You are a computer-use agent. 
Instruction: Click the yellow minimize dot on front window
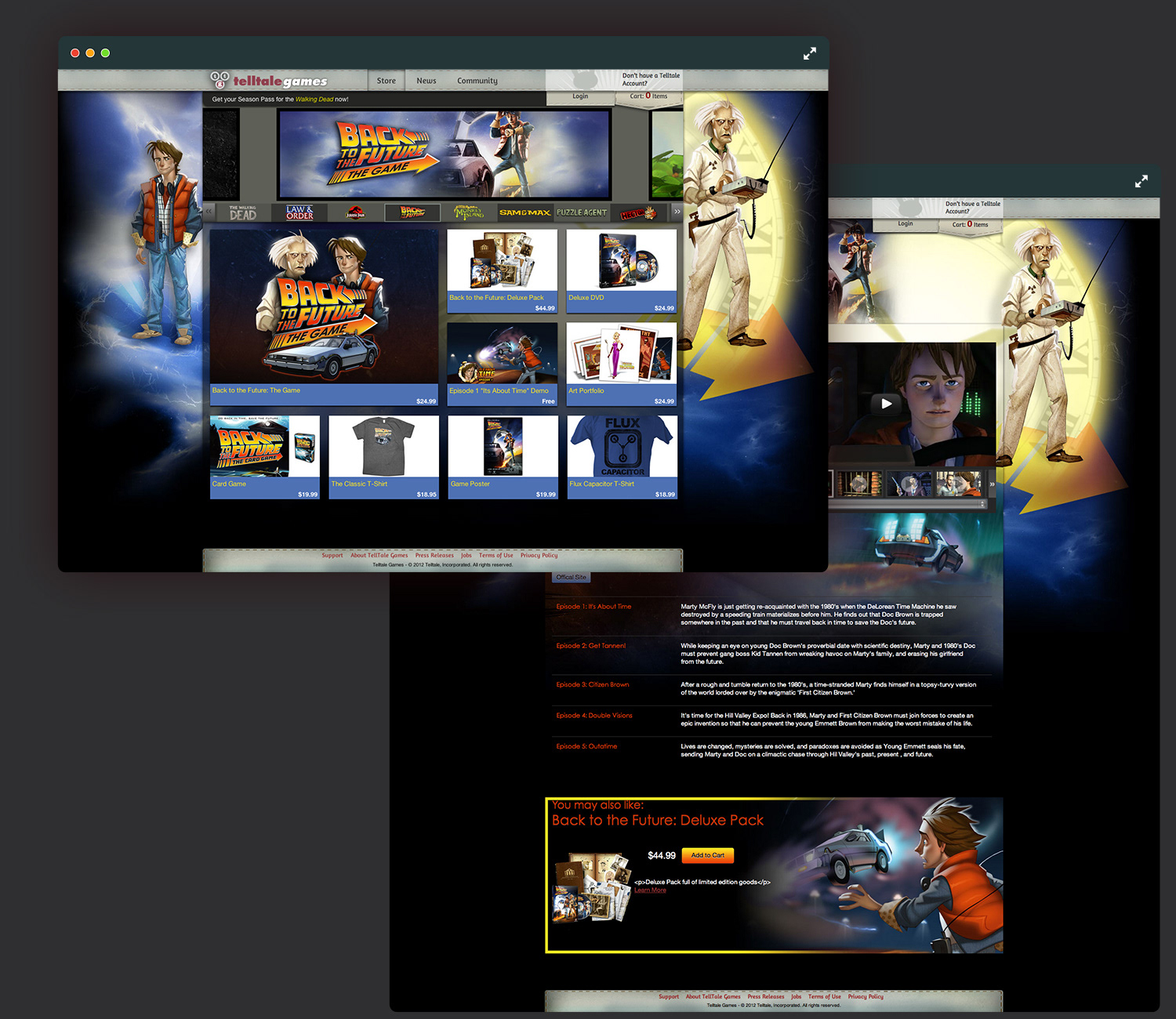pyautogui.click(x=90, y=53)
